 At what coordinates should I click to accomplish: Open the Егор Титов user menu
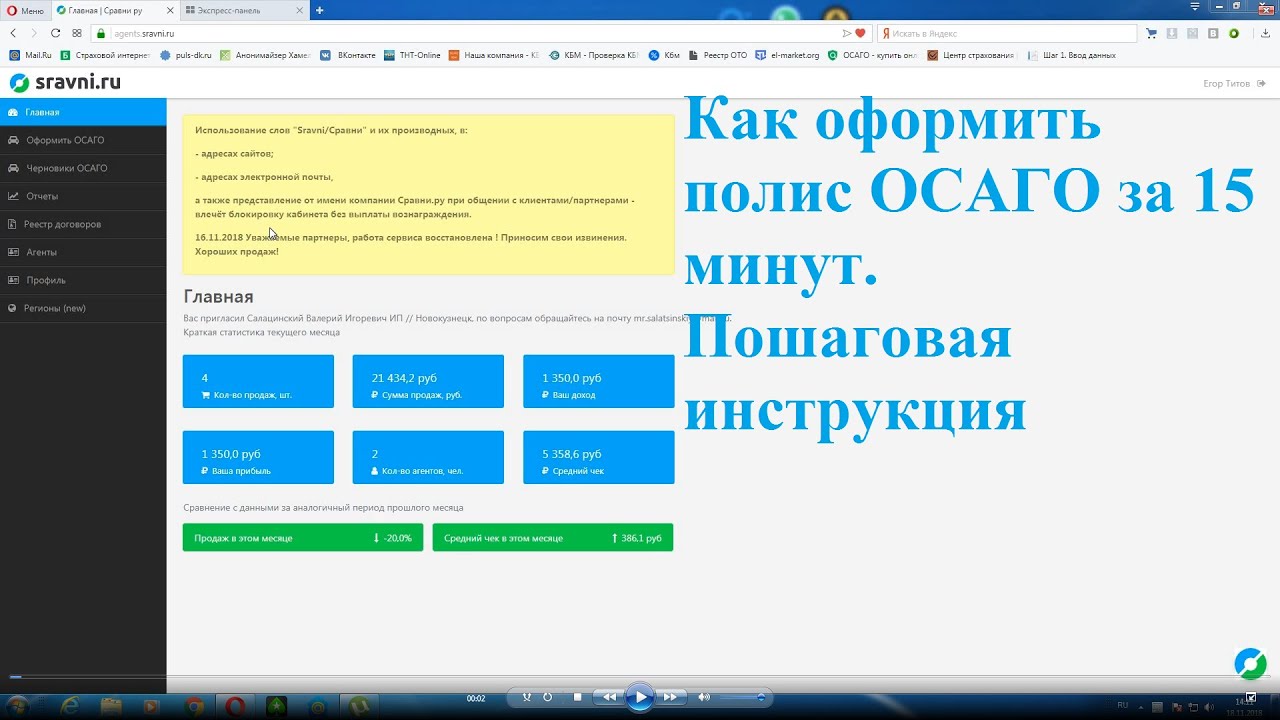[1235, 83]
